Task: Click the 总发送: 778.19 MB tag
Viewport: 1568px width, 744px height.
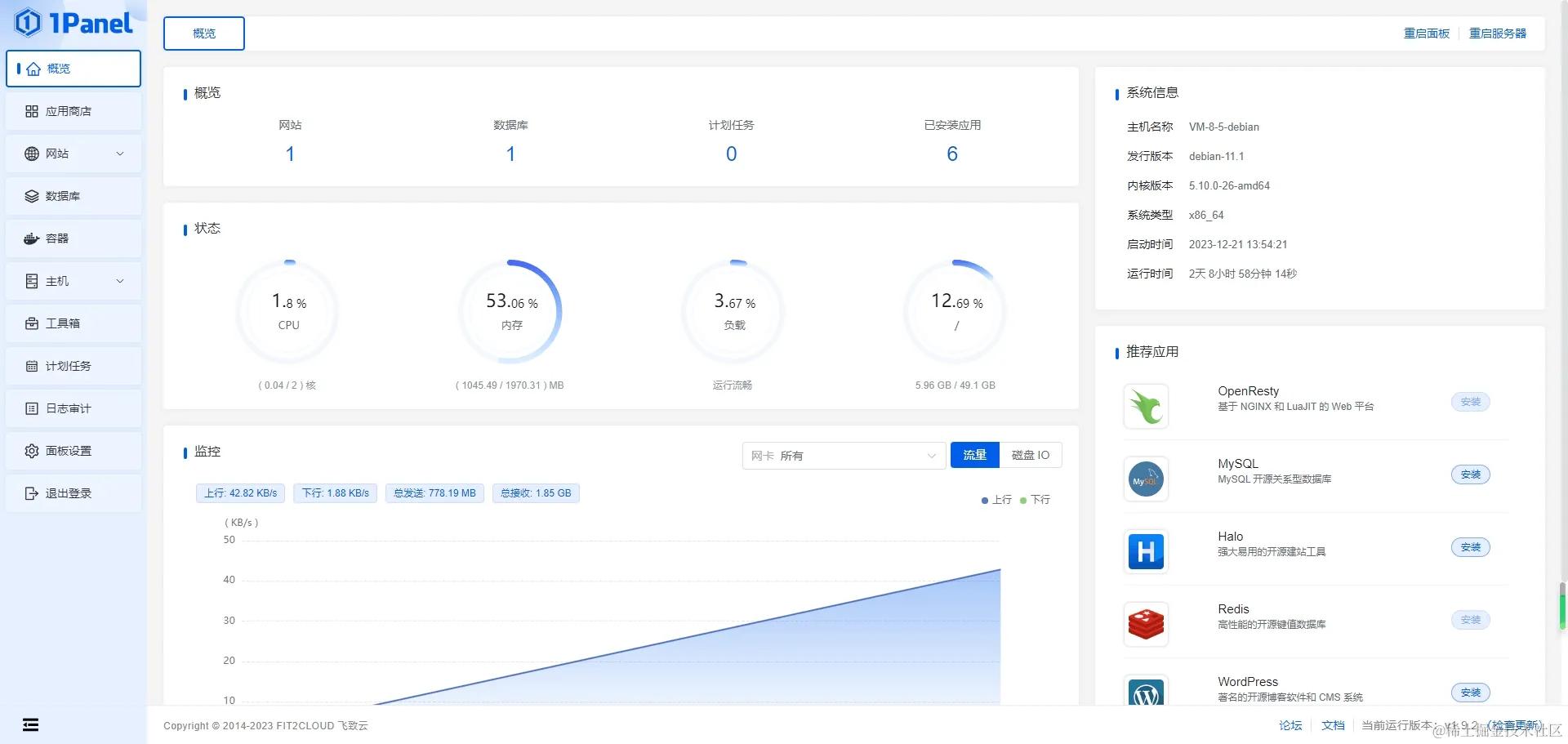Action: 434,493
